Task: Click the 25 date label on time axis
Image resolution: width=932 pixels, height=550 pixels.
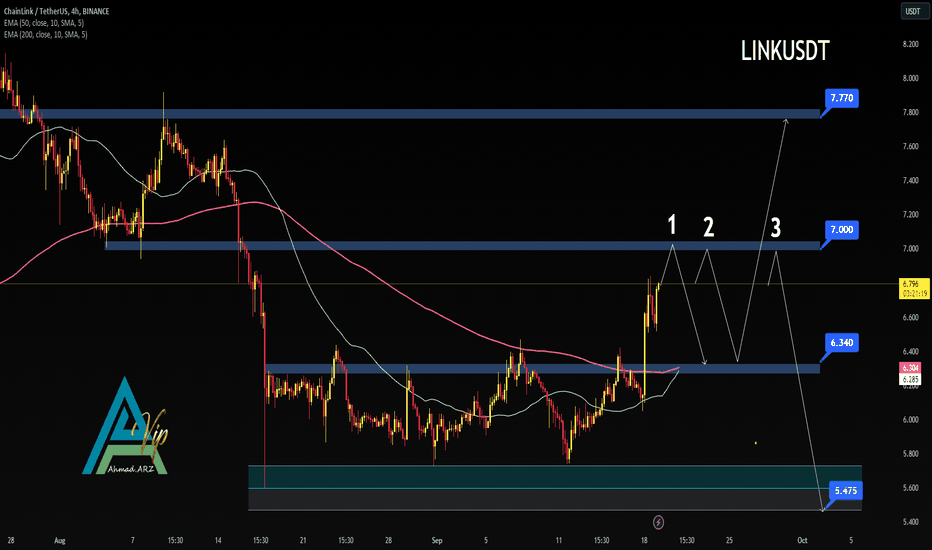Action: [x=729, y=540]
